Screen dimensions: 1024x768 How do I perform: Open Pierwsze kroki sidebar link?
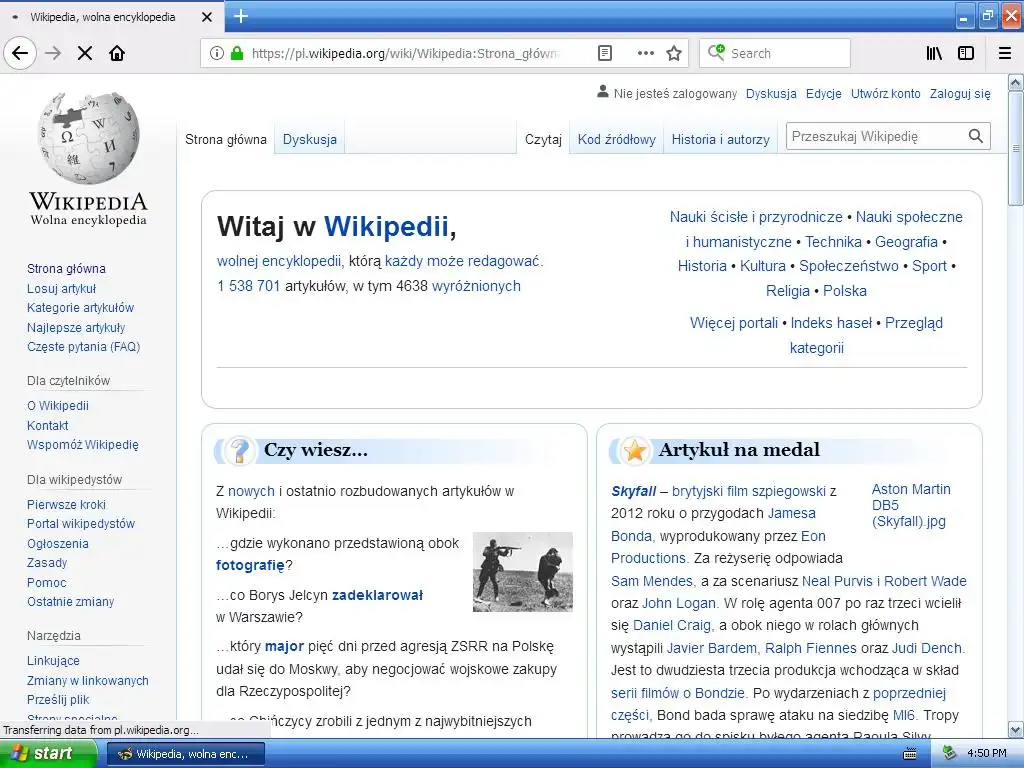[66, 504]
